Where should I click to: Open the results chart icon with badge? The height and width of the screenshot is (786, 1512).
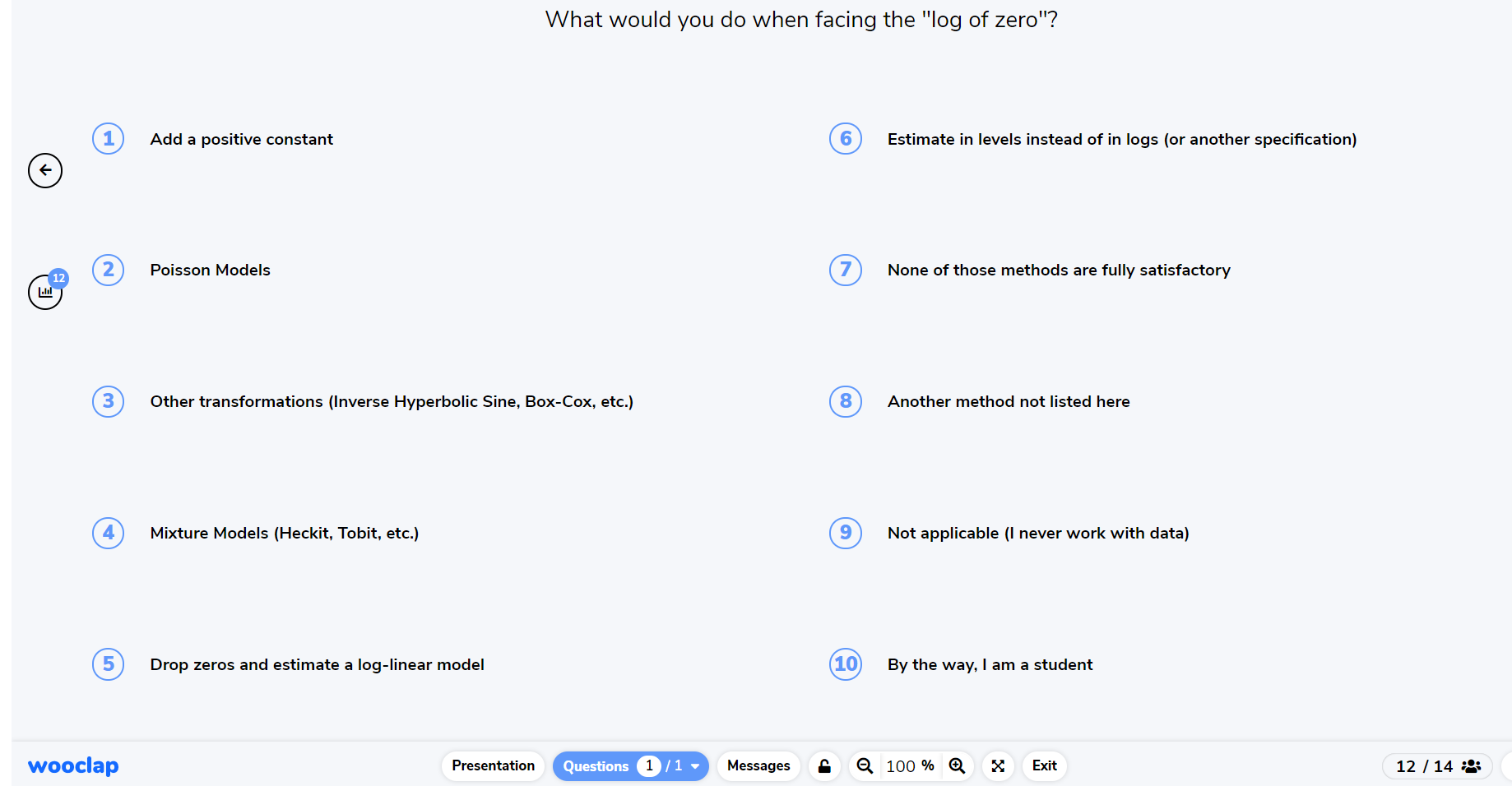45,292
